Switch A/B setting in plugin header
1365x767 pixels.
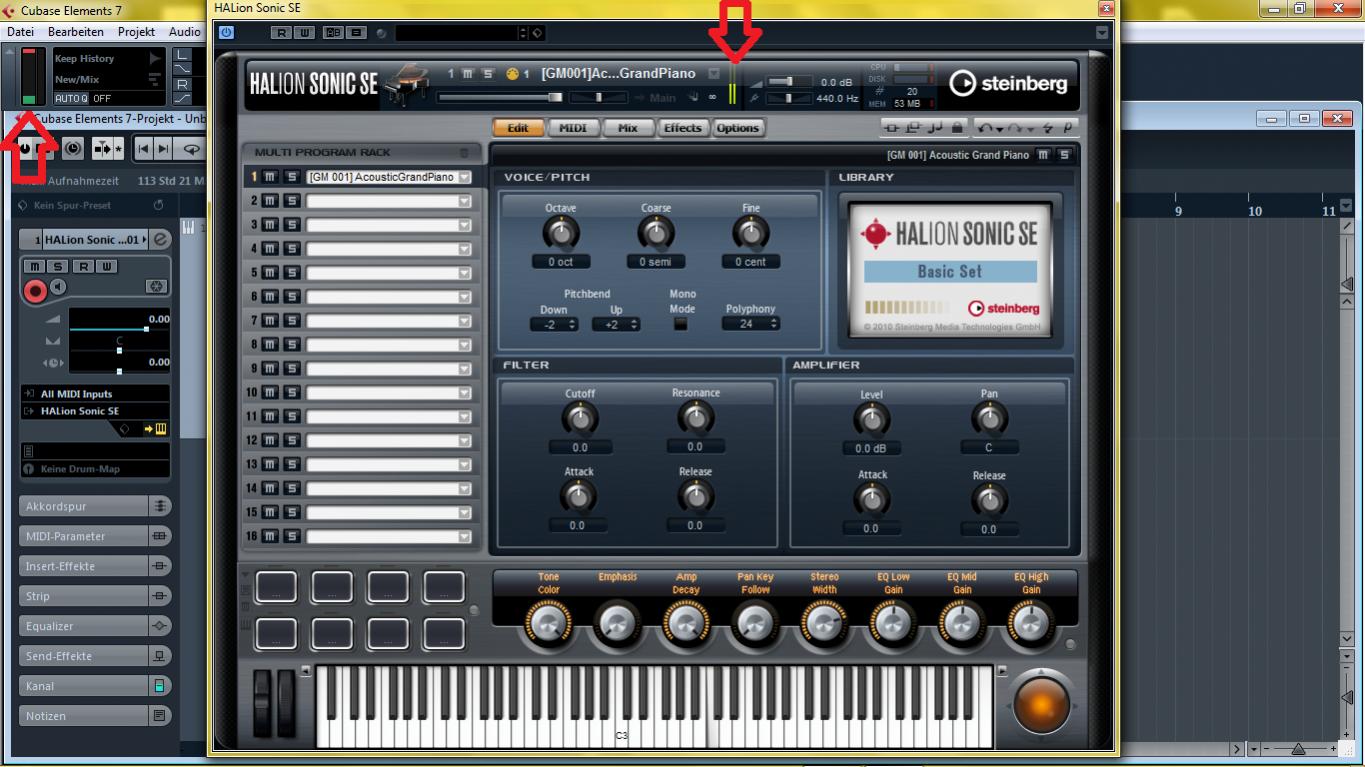point(333,33)
